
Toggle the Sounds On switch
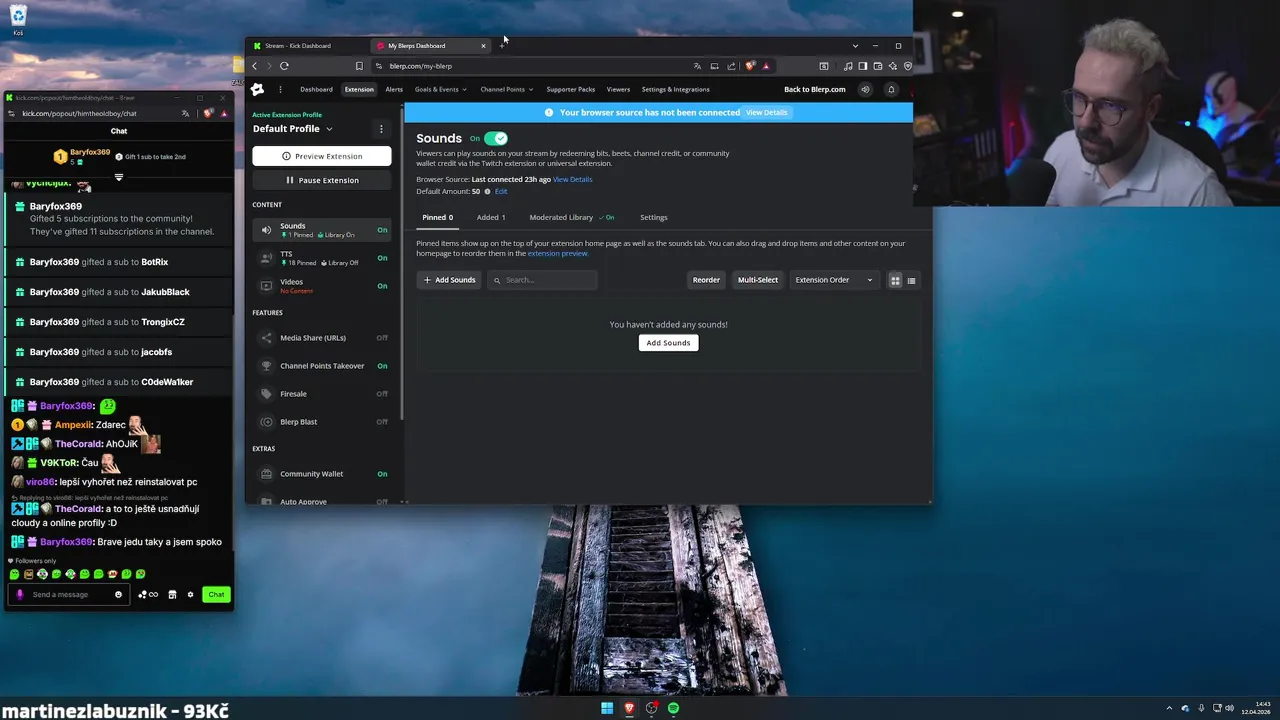[496, 138]
